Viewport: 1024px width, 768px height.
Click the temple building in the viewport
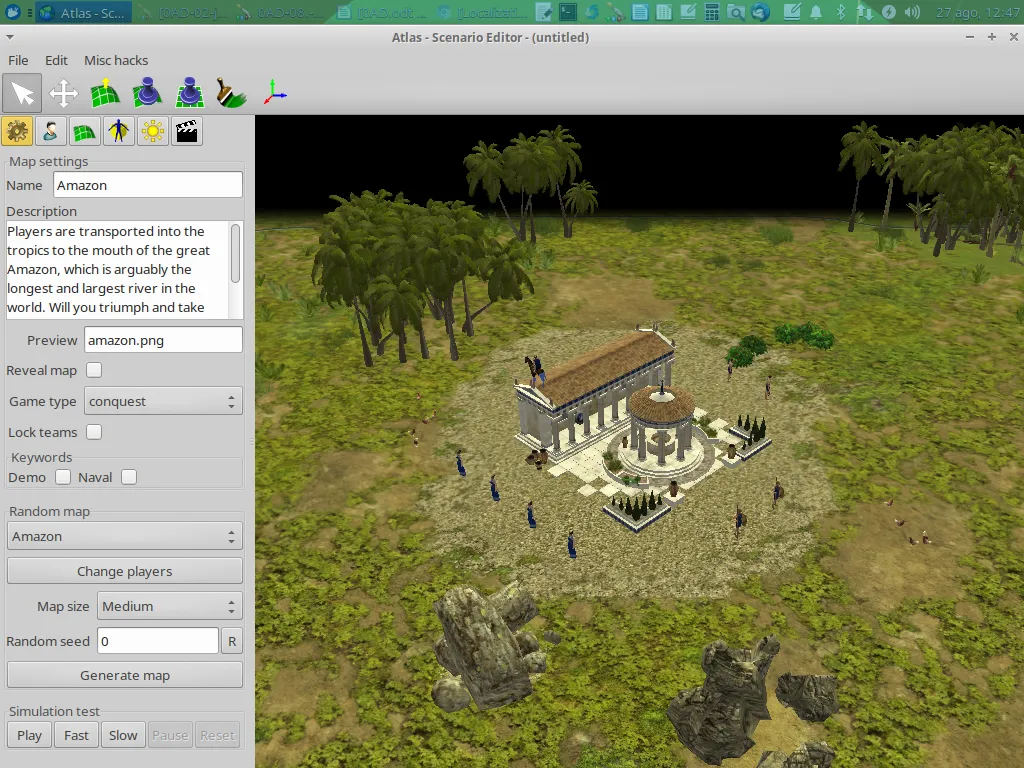tap(596, 392)
